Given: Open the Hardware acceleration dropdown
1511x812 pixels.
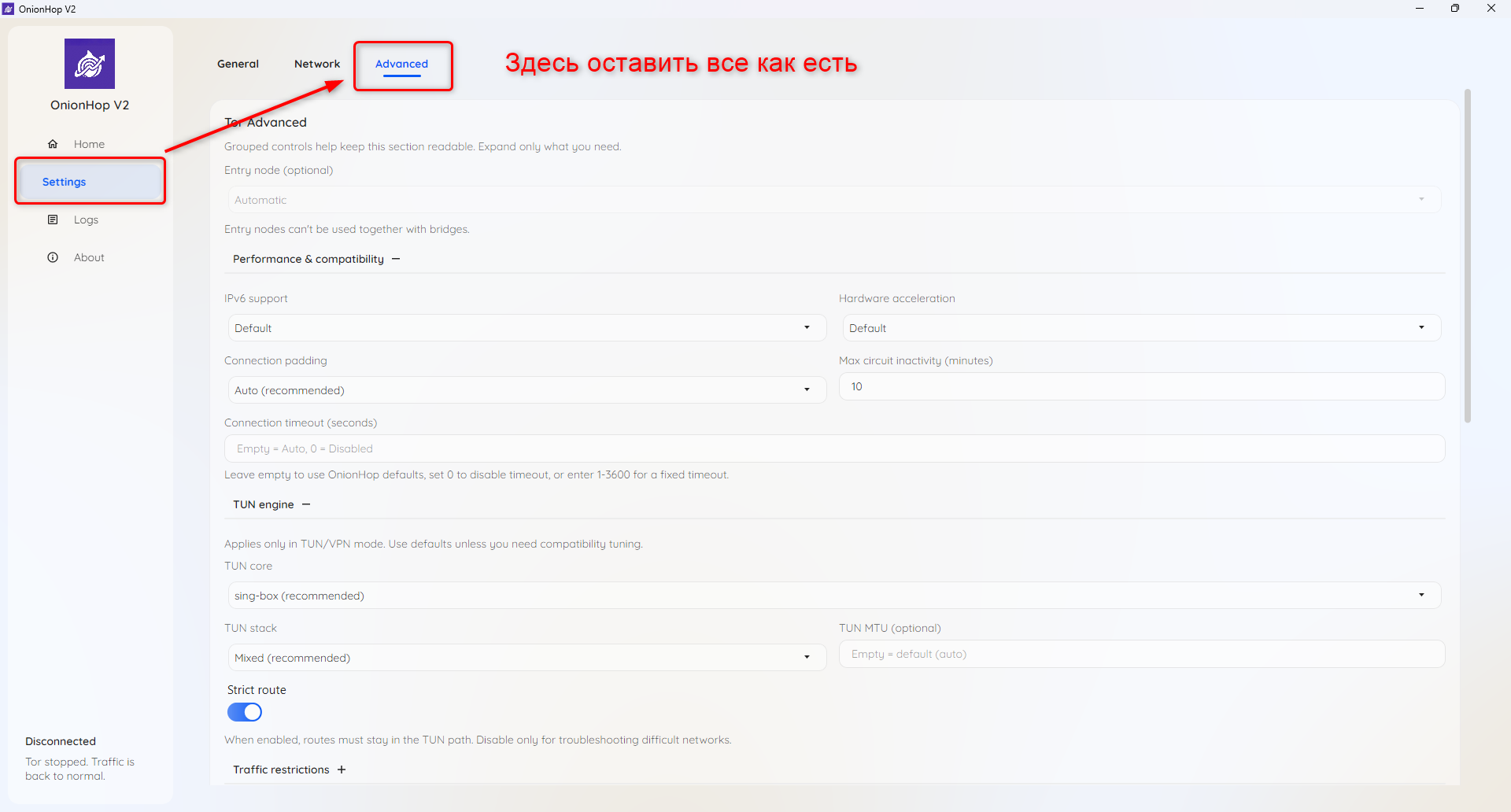Looking at the screenshot, I should (1142, 328).
